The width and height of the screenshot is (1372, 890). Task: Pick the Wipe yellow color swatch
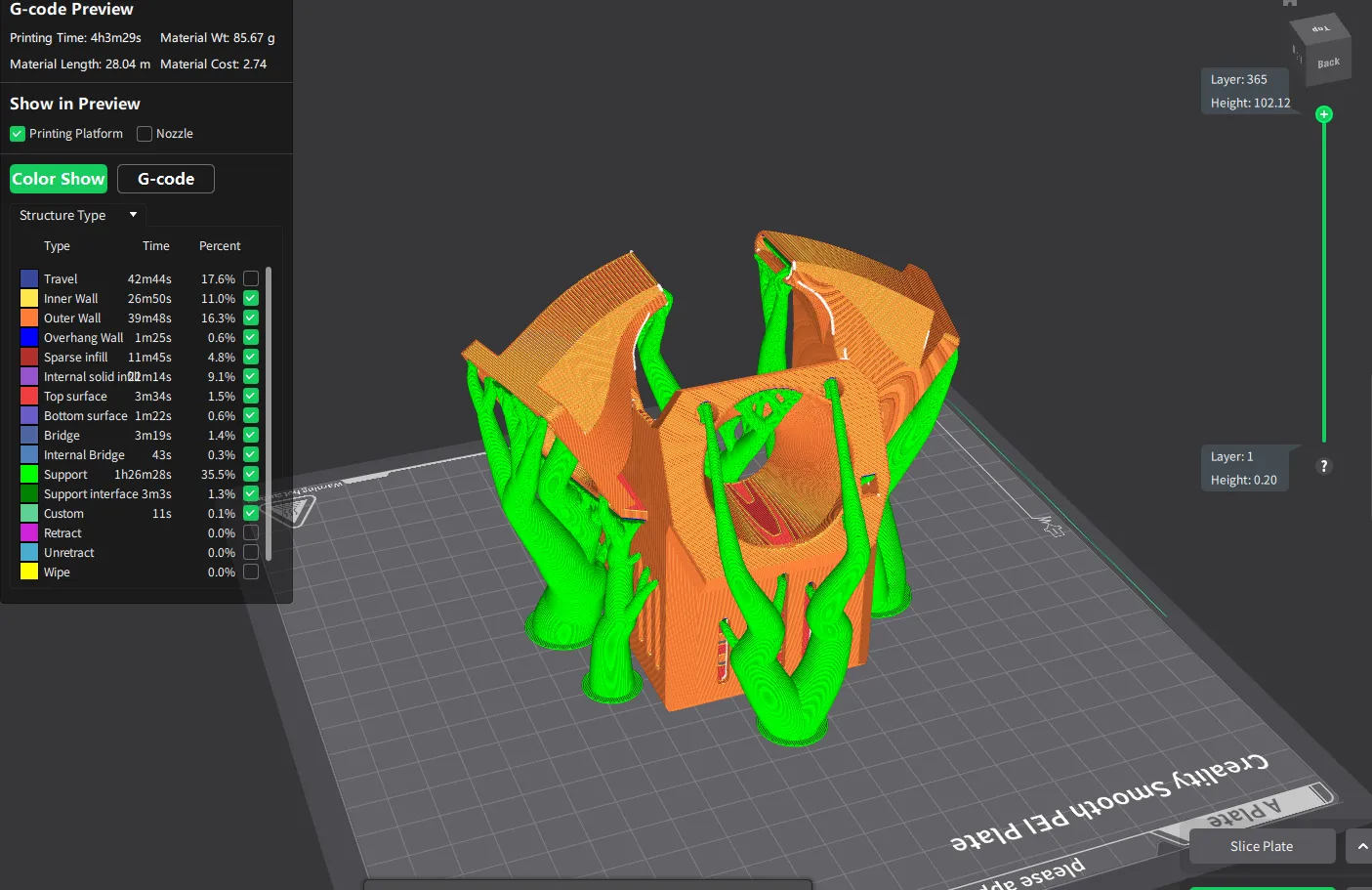tap(29, 572)
